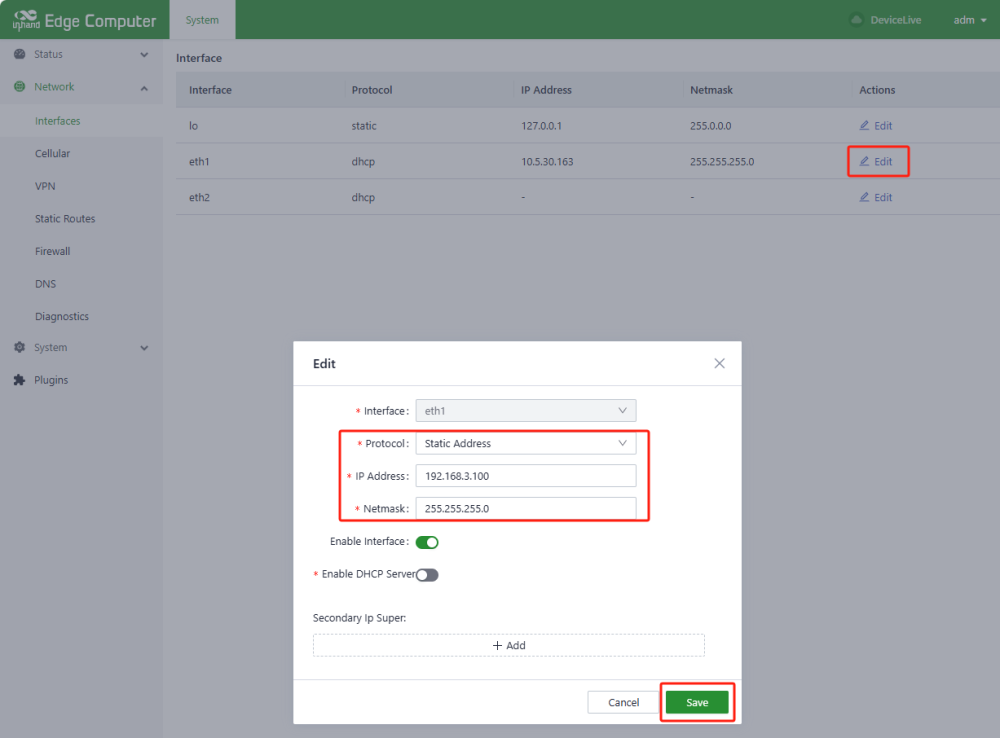Viewport: 1000px width, 738px height.
Task: Collapse the Network sidebar section
Action: click(x=144, y=88)
